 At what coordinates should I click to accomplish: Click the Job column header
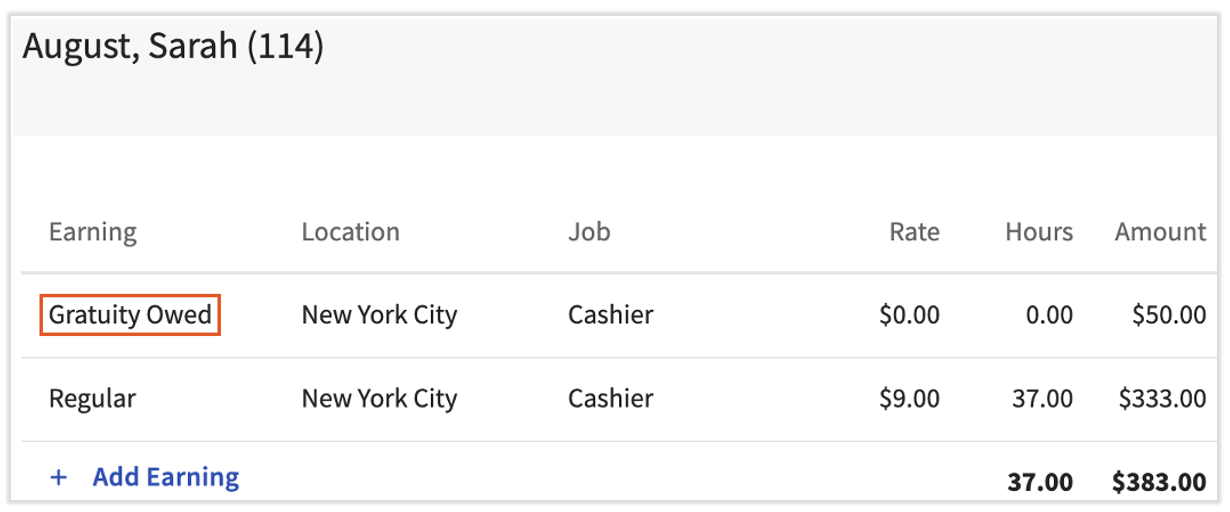[x=589, y=233]
